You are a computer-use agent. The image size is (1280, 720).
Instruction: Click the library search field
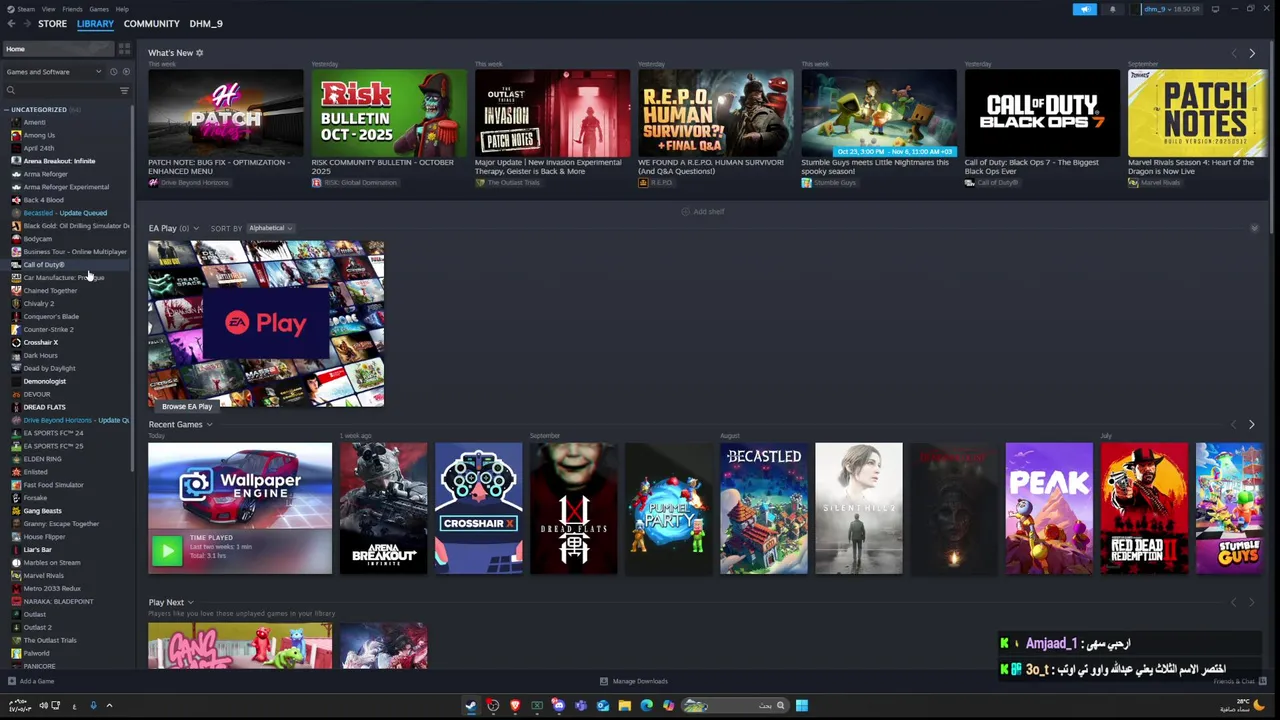pos(65,90)
